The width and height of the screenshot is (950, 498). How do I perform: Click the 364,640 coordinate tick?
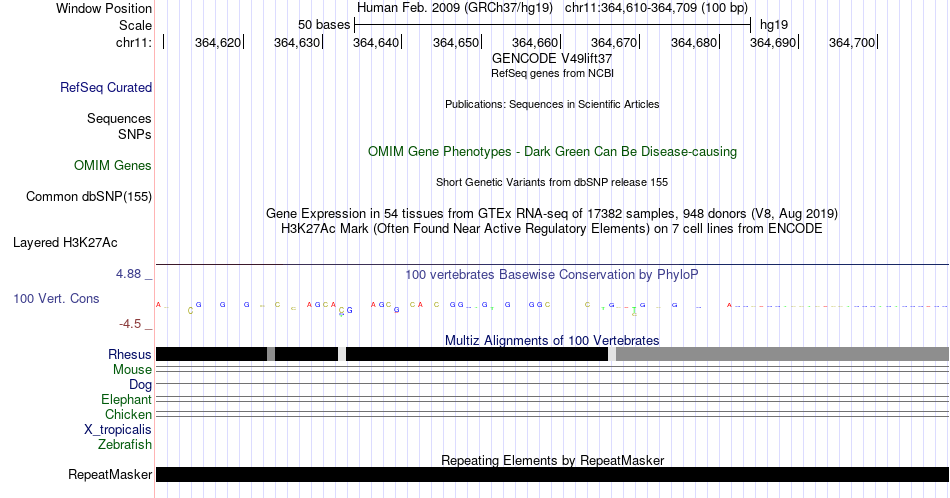point(377,42)
